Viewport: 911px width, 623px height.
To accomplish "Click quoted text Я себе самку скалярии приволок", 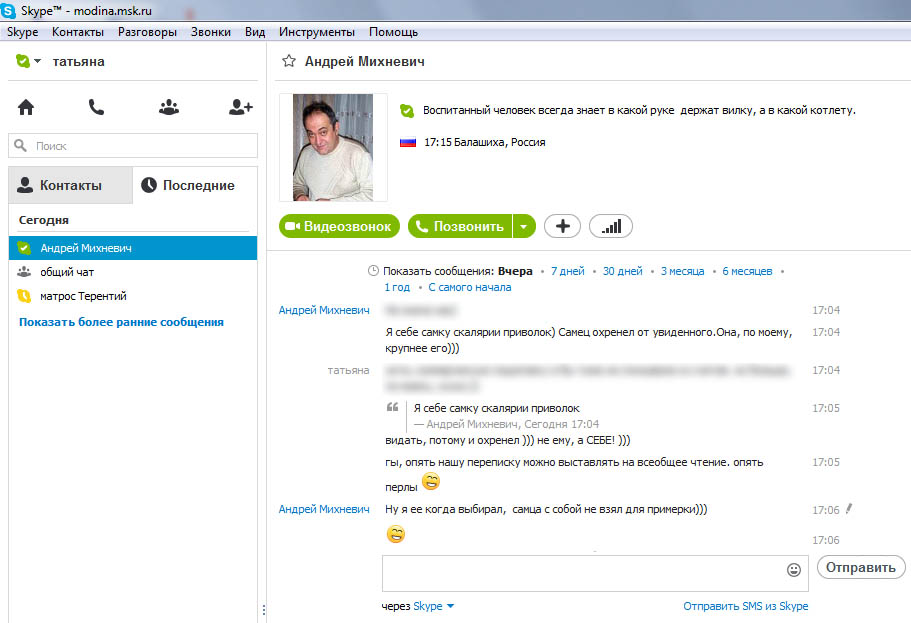I will pos(496,408).
